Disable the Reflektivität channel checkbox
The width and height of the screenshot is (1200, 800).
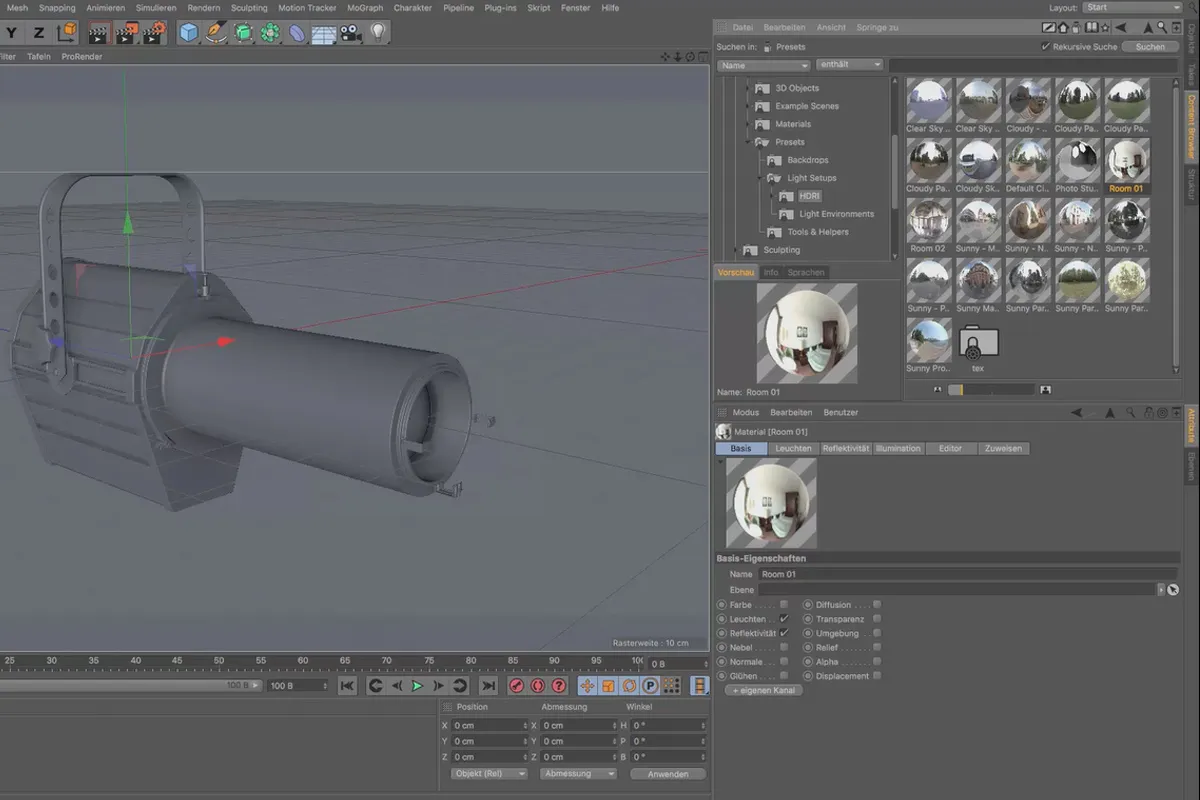[784, 633]
